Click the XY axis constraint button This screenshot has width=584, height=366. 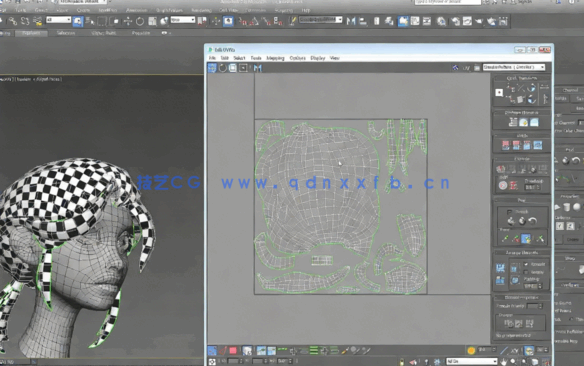pyautogui.click(x=515, y=350)
